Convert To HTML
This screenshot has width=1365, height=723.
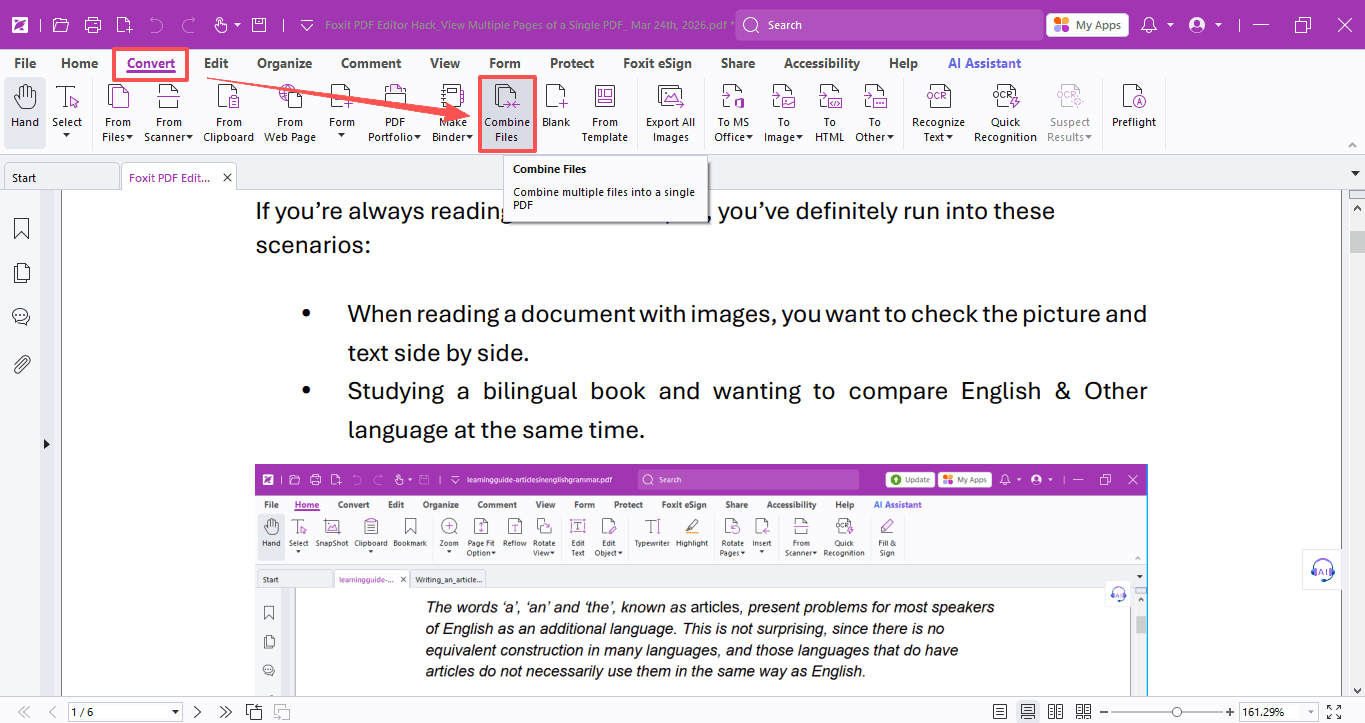point(830,112)
